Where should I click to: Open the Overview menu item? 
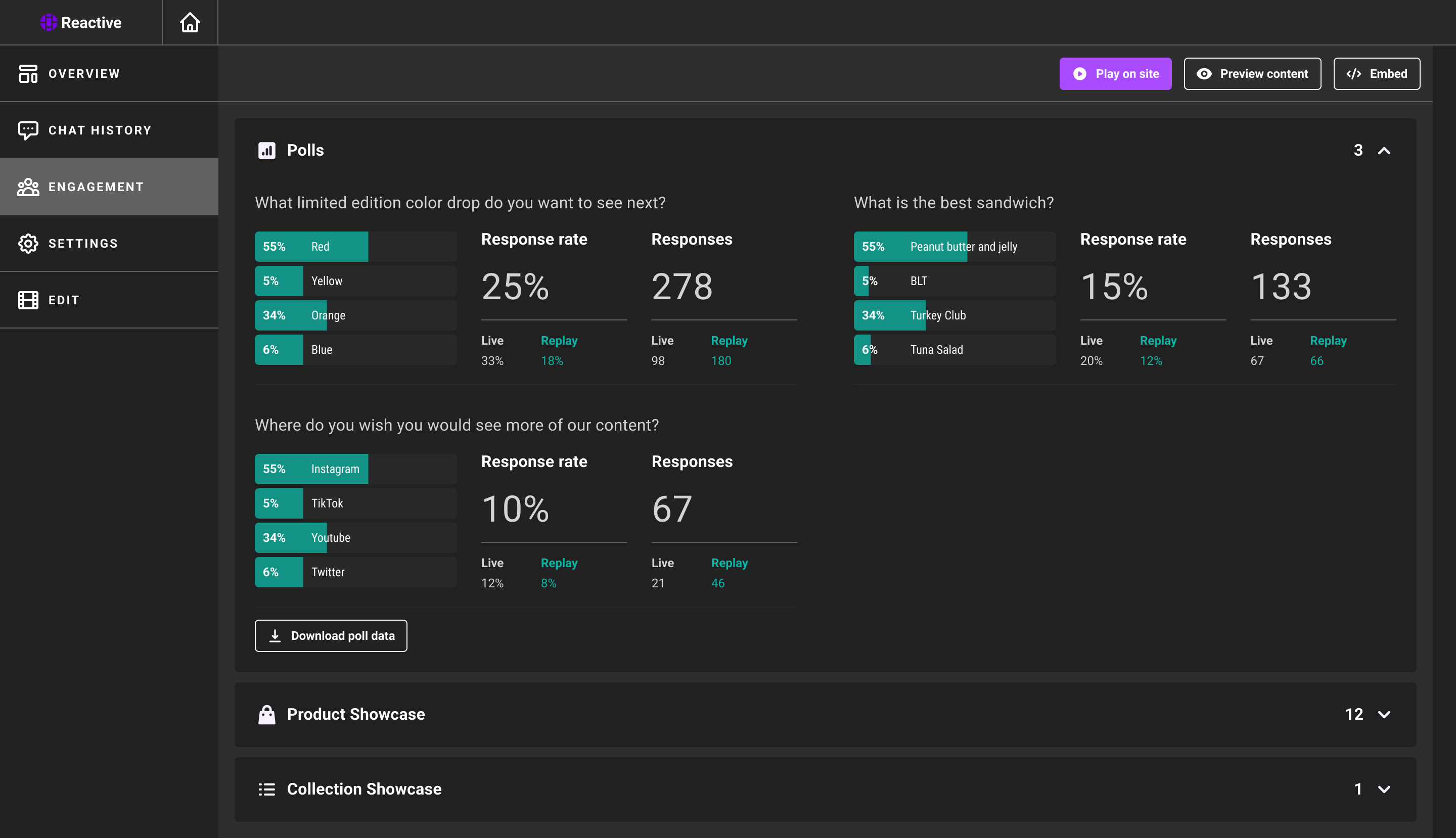point(84,74)
